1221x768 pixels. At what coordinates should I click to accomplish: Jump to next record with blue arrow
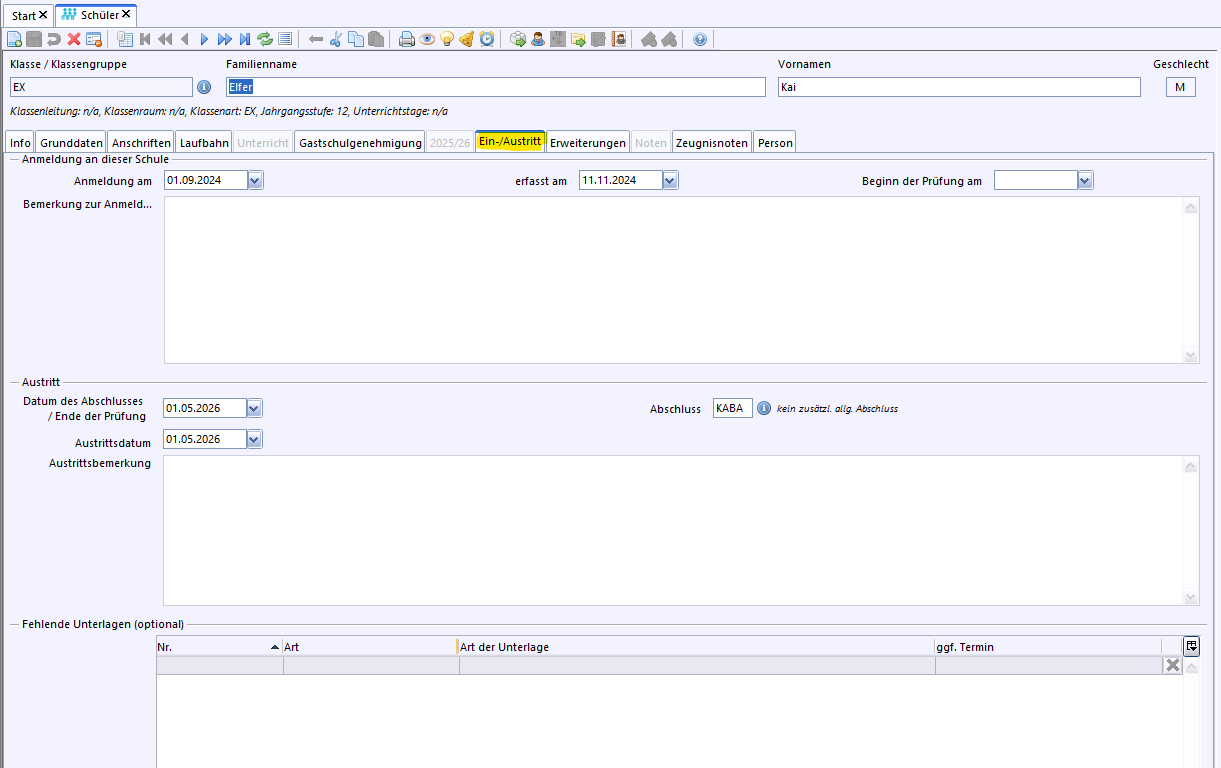point(204,39)
